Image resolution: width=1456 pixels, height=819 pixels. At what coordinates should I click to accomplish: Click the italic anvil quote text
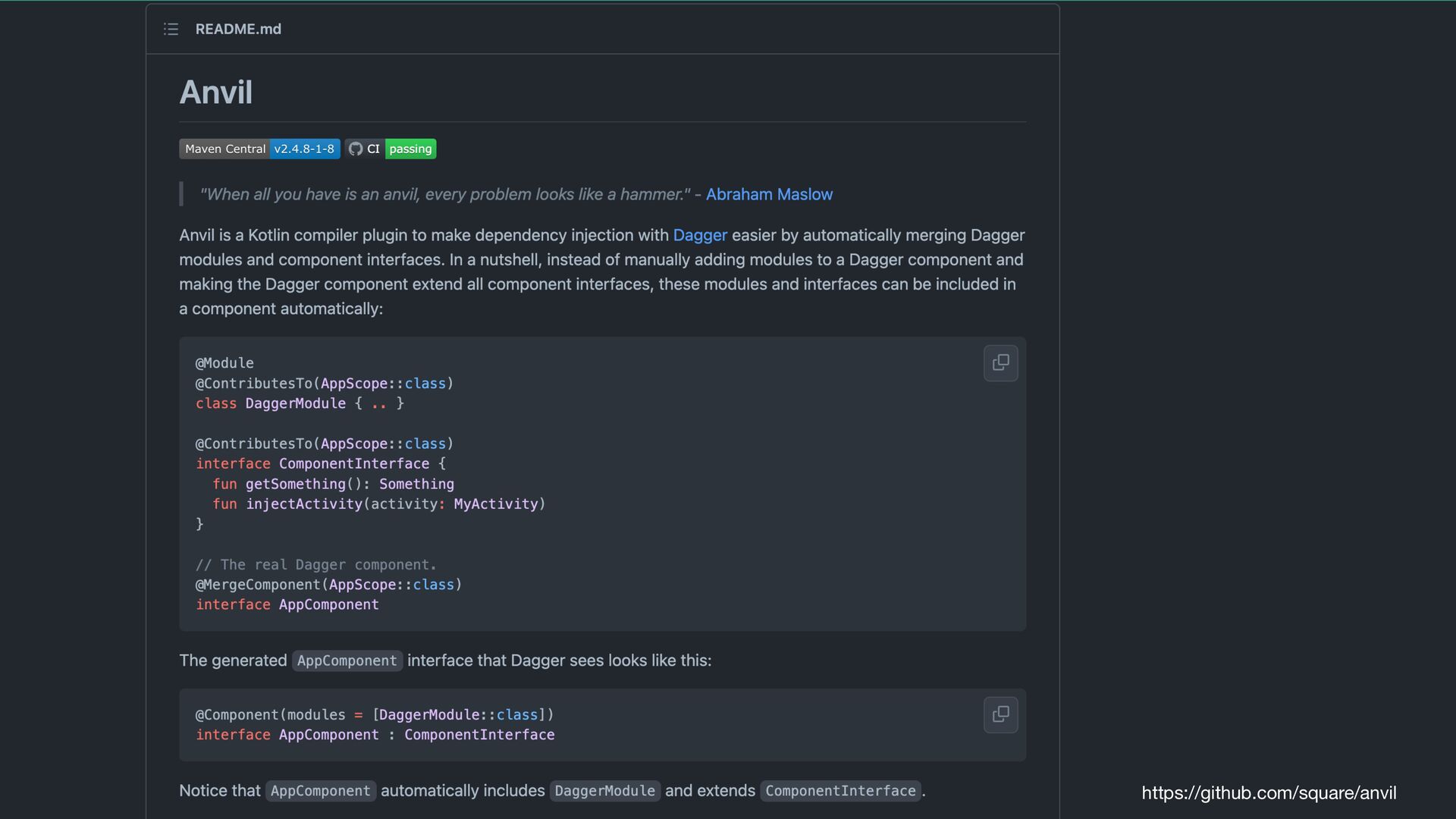pyautogui.click(x=444, y=194)
